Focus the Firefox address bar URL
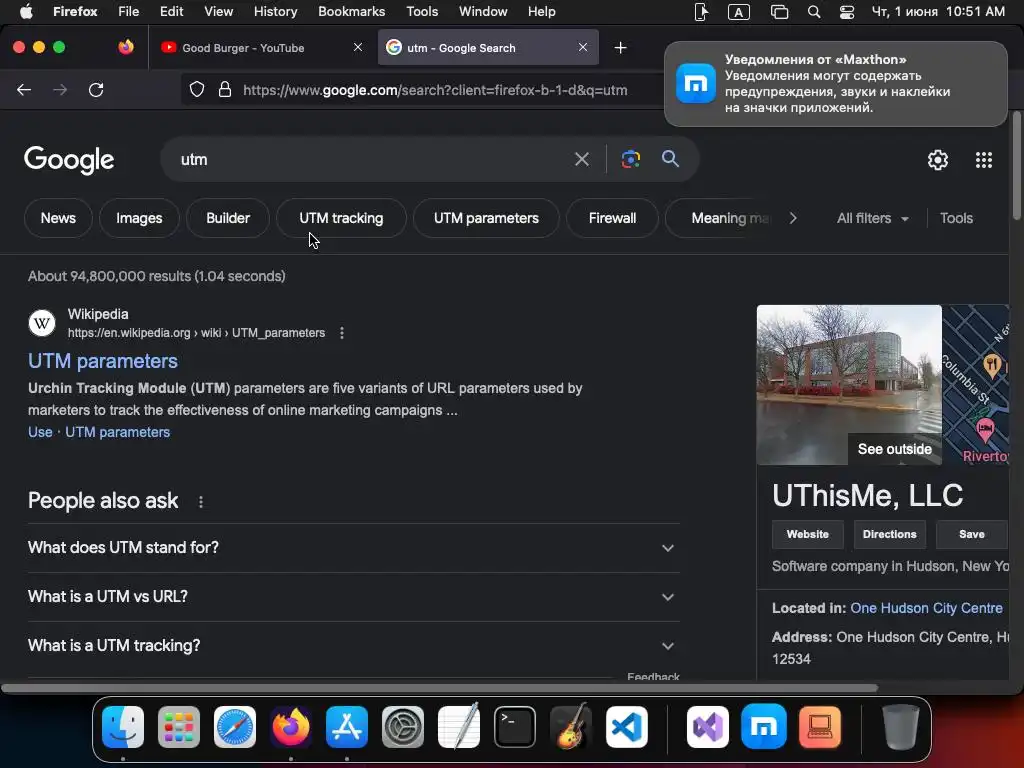The image size is (1024, 768). coord(435,90)
